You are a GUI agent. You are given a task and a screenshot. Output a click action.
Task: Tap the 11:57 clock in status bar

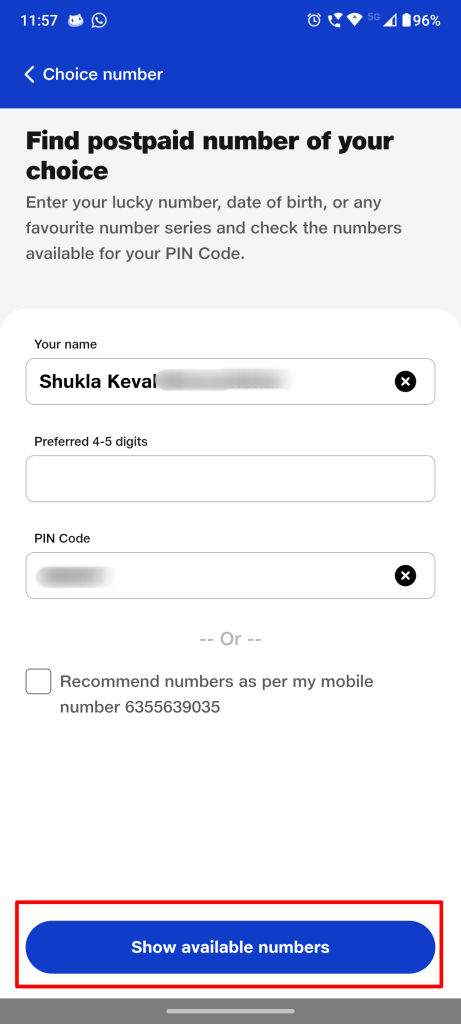coord(39,20)
